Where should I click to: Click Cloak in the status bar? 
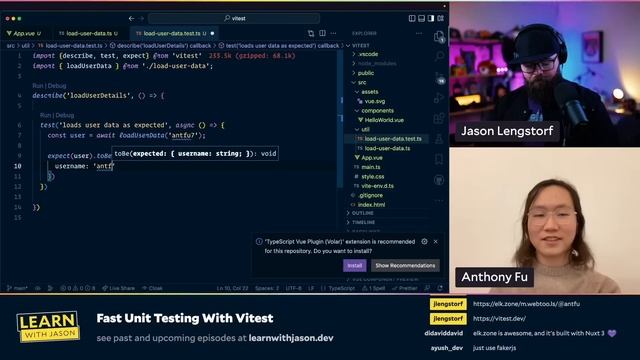[x=152, y=288]
